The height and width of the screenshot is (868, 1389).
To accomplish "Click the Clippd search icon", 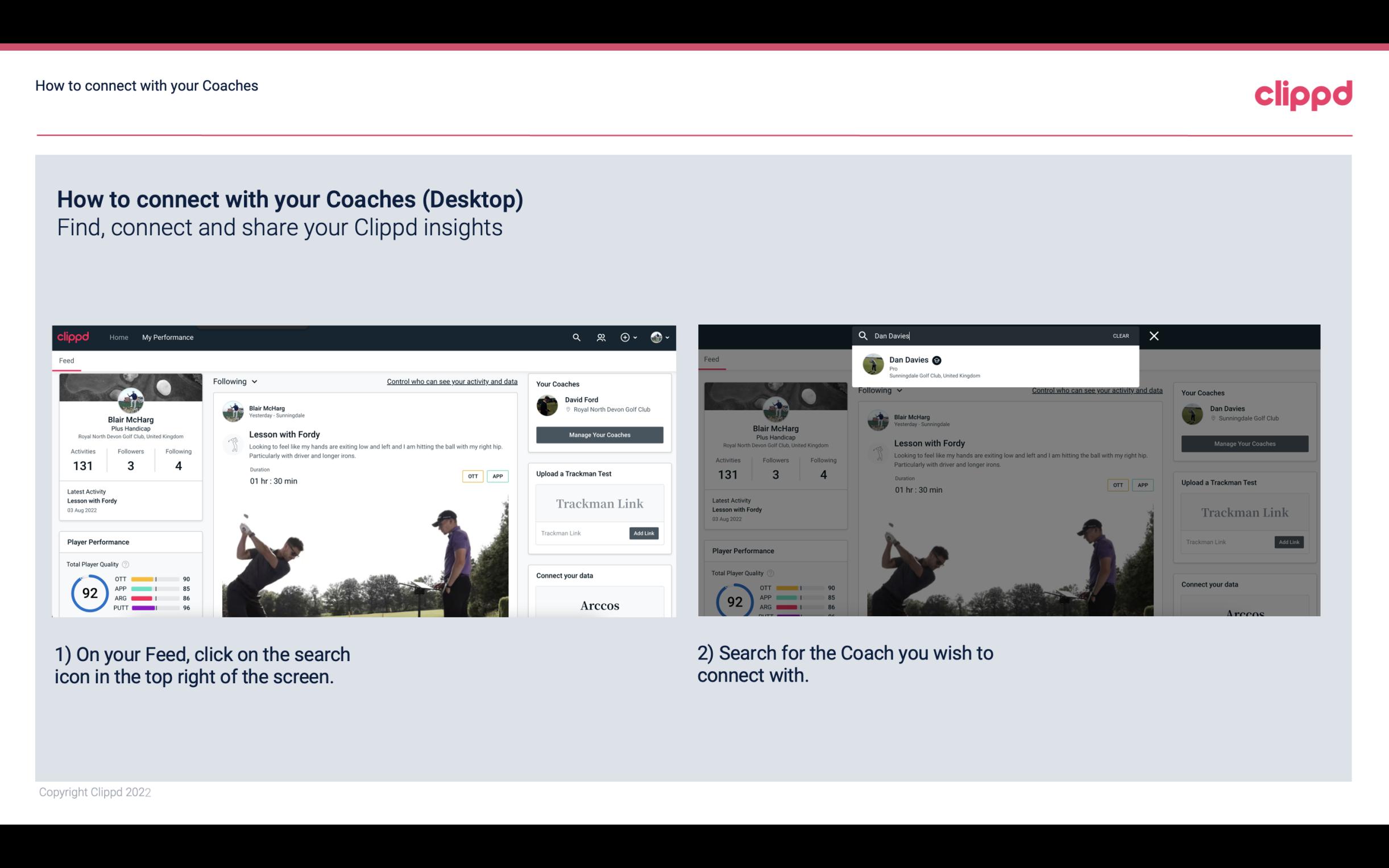I will click(576, 337).
